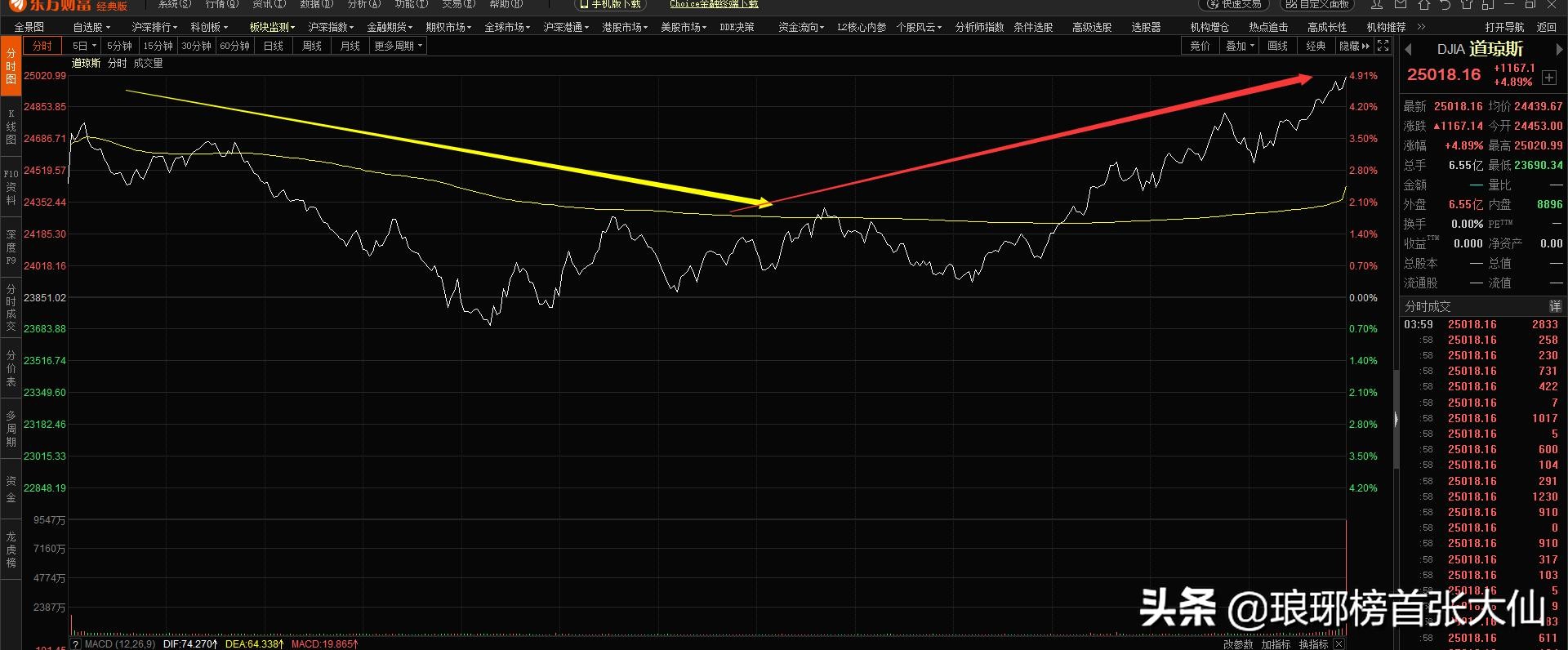Open the 分时成交 sidebar item
The height and width of the screenshot is (650, 1568).
[11, 307]
